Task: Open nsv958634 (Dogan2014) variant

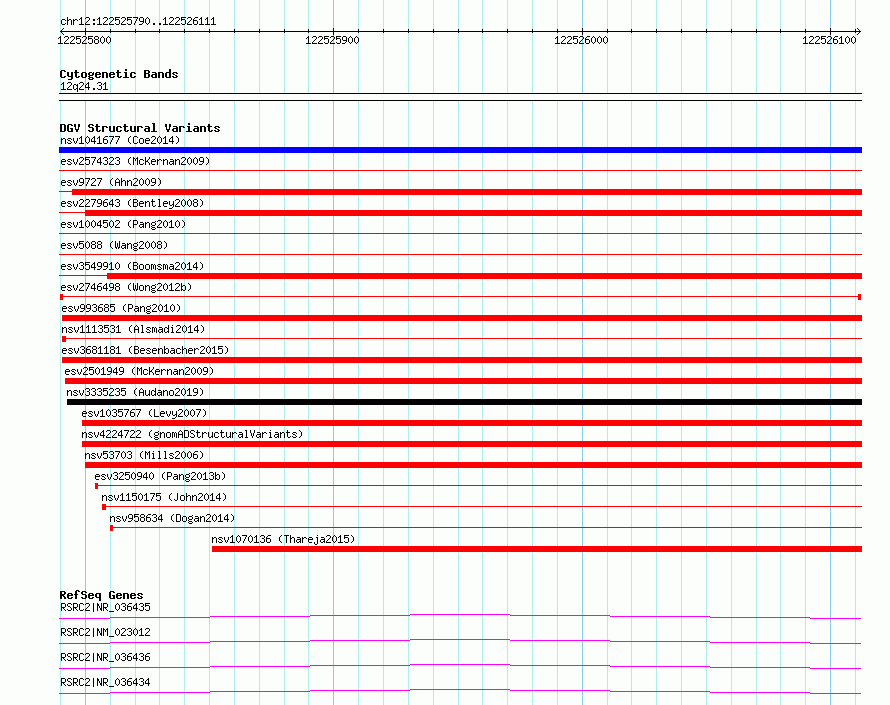Action: click(x=172, y=518)
